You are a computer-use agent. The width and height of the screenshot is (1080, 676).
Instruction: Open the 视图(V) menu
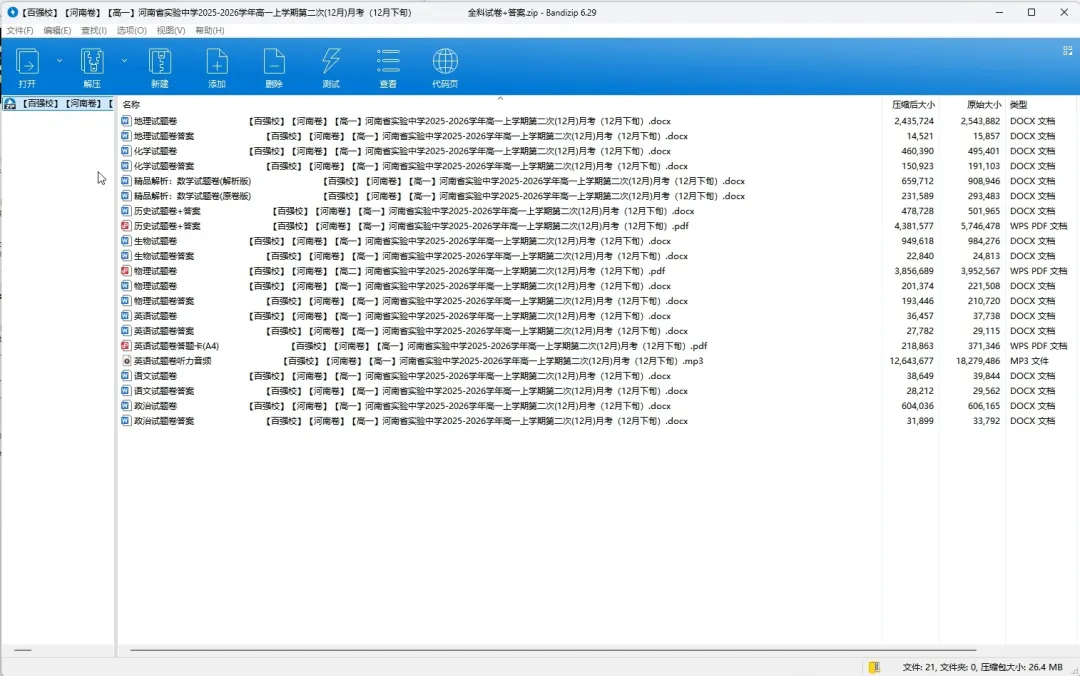[x=171, y=30]
